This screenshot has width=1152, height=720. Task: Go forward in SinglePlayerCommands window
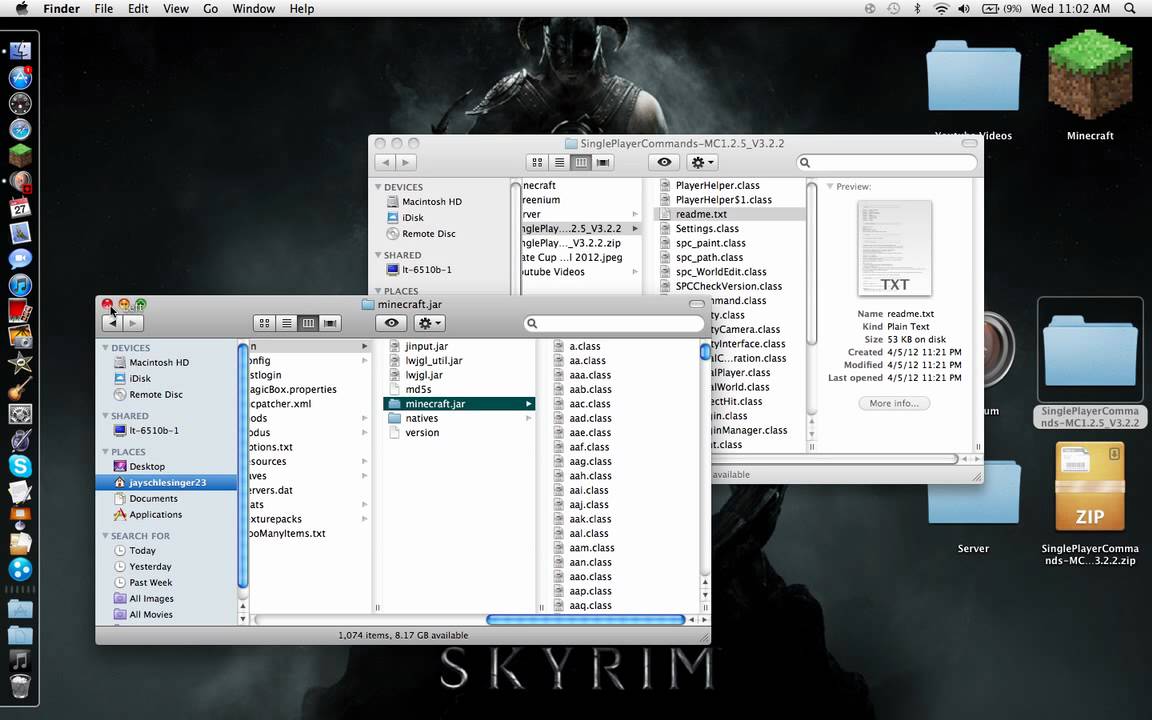(x=406, y=162)
